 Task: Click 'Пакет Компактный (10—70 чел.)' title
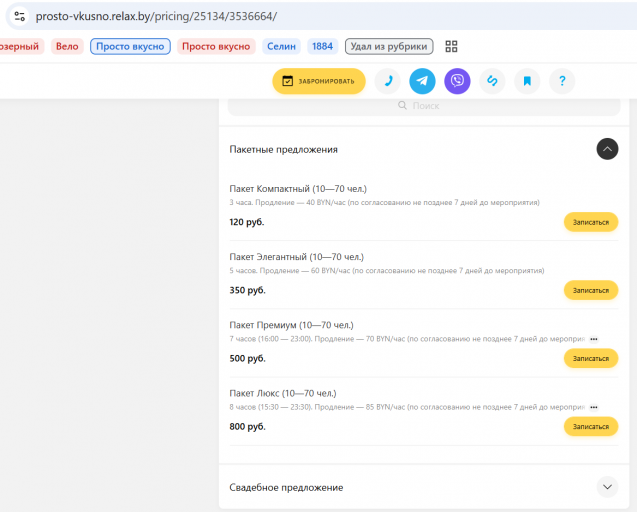298,189
